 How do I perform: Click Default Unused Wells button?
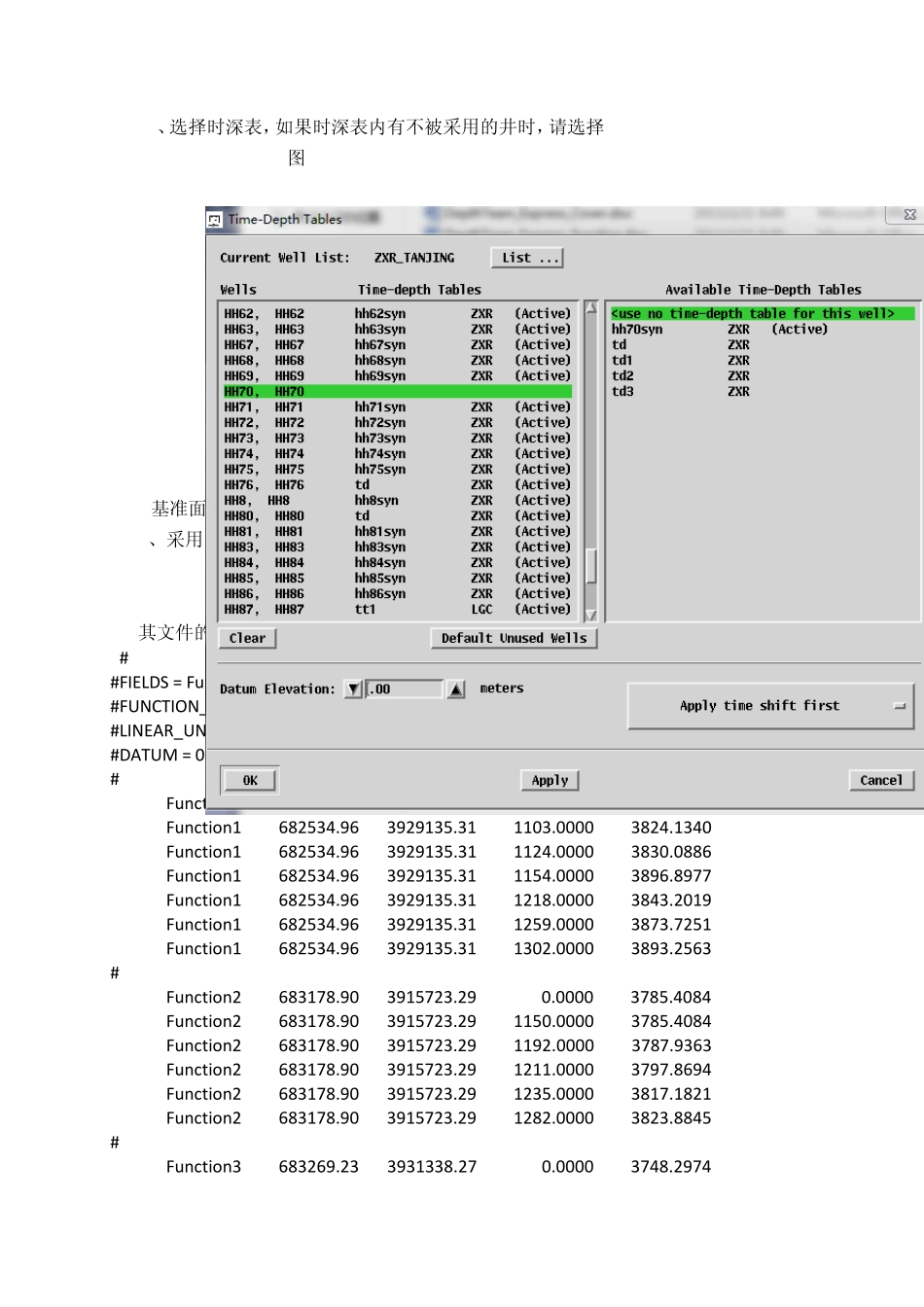coord(514,639)
